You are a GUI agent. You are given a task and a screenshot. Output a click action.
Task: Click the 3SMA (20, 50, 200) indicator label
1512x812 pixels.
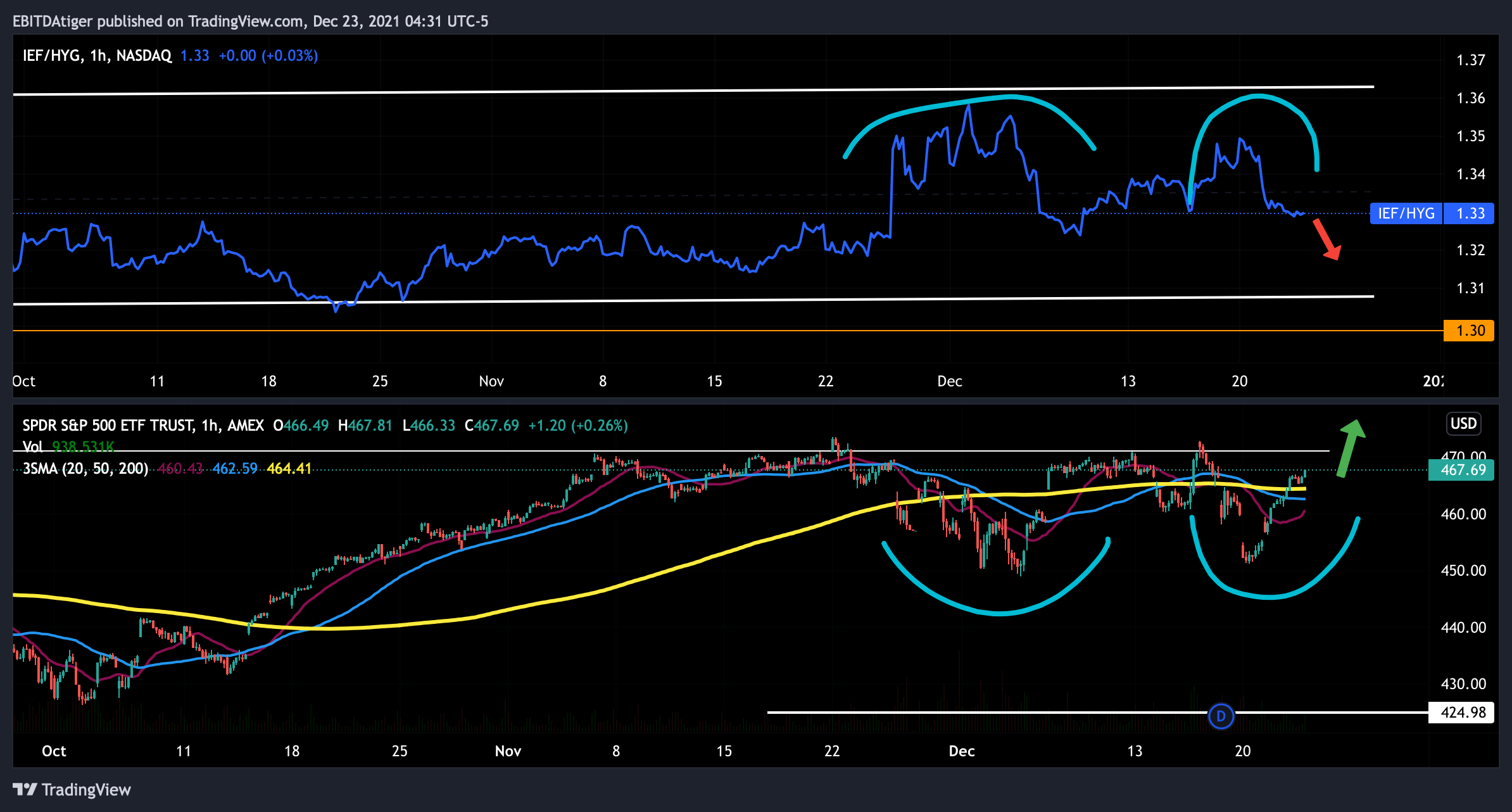(85, 469)
